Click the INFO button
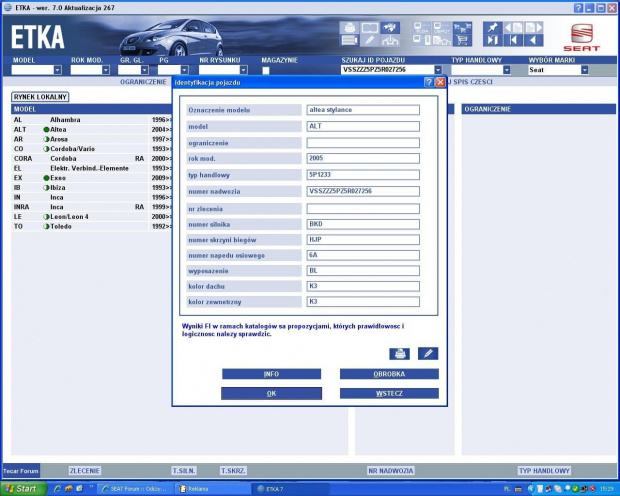The height and width of the screenshot is (496, 620). (x=271, y=374)
